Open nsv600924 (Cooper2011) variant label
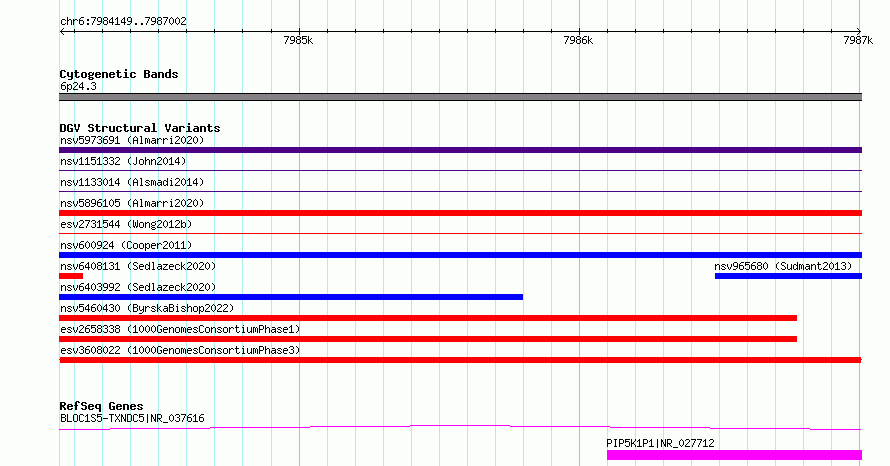The image size is (890, 466). click(126, 245)
